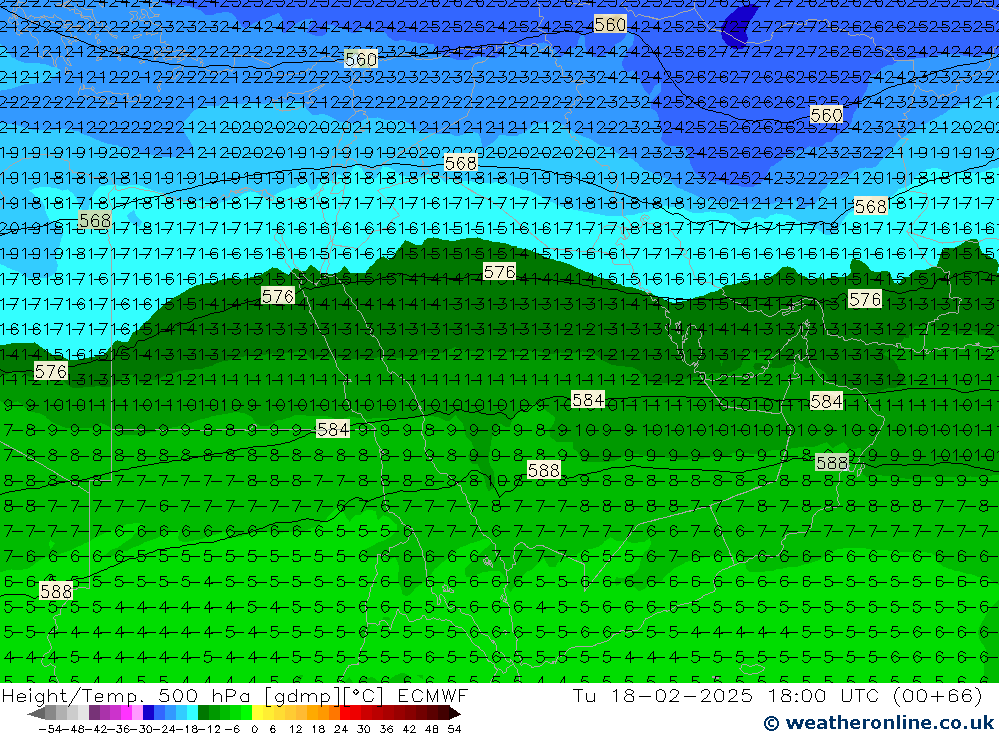Click the leftmost 584 contour label
The width and height of the screenshot is (1000, 733).
[x=333, y=429]
